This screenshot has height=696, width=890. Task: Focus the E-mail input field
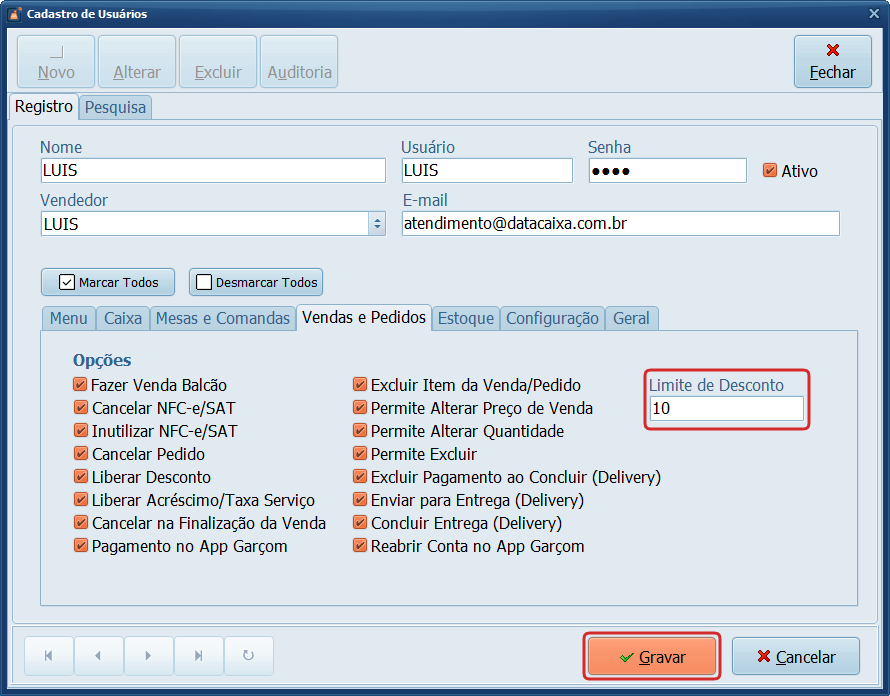click(x=620, y=224)
